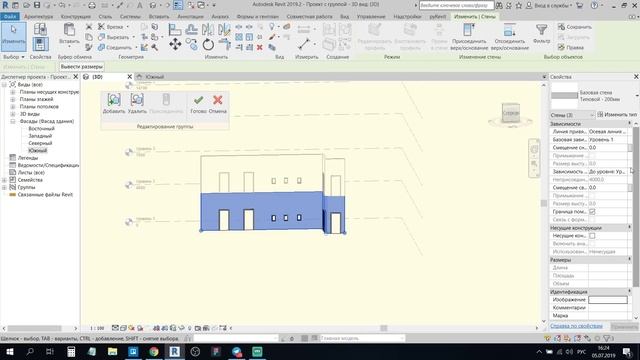The height and width of the screenshot is (360, 640).
Task: Expand 3D виды tree node
Action: coord(13,114)
